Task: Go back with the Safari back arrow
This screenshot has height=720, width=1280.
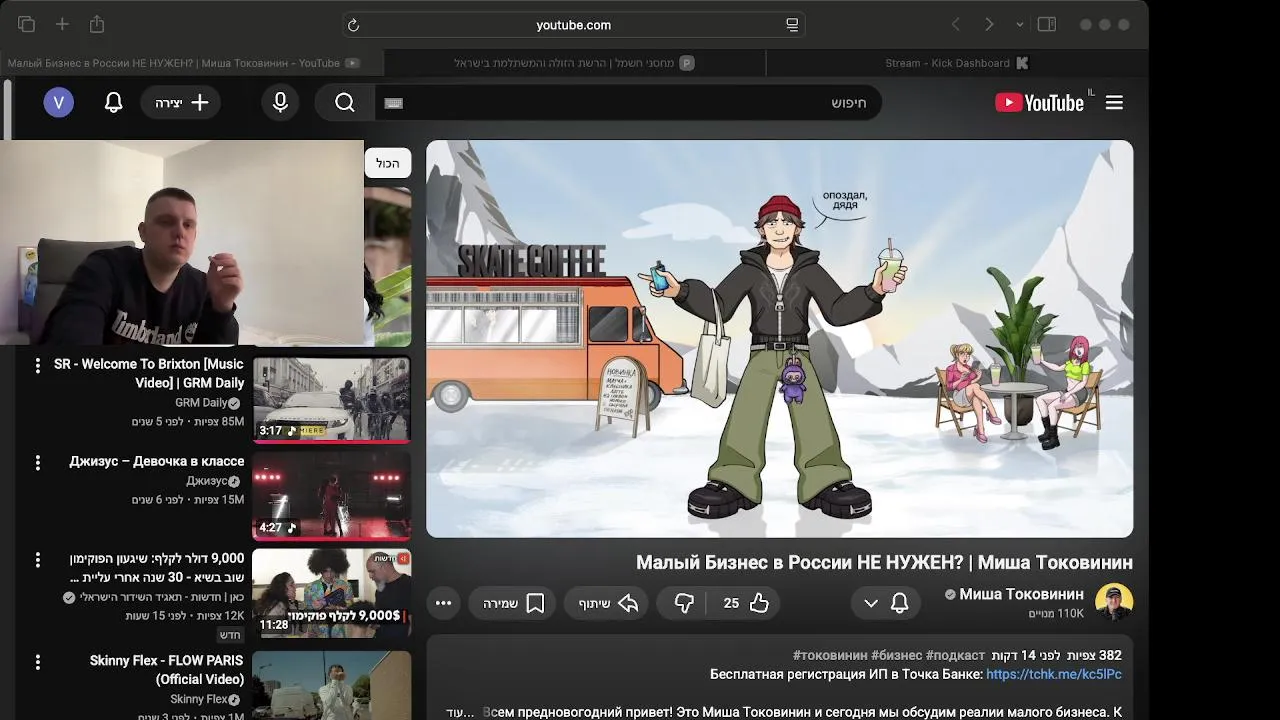Action: tap(956, 24)
